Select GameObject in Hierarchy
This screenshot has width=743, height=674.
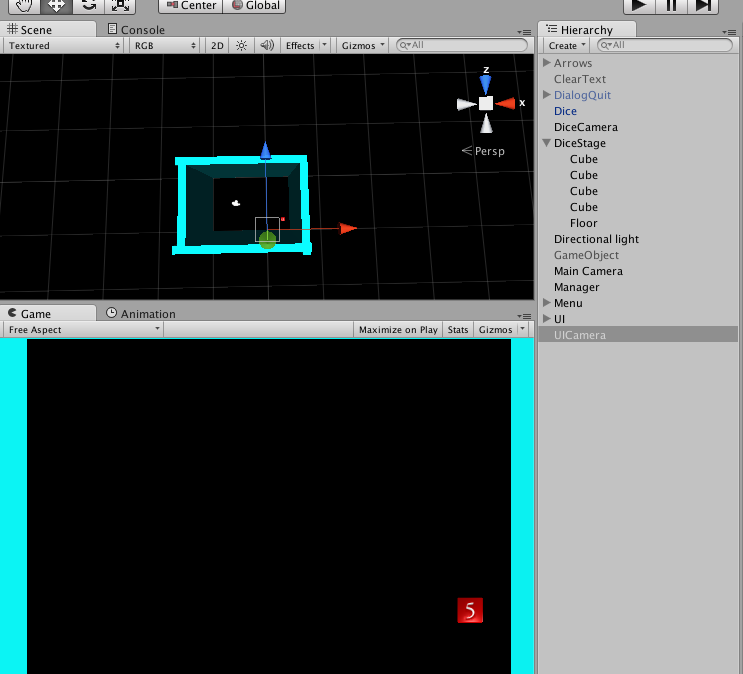pos(586,255)
